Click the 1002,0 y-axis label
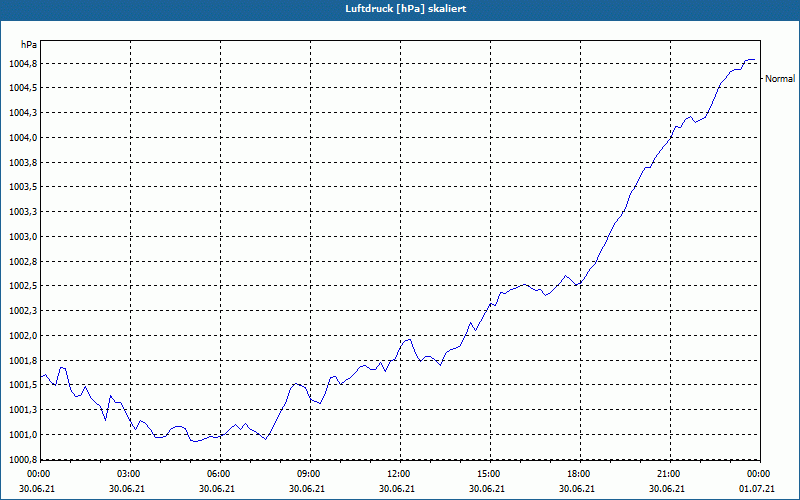Screen dimensions: 800x500 pyautogui.click(x=23, y=336)
